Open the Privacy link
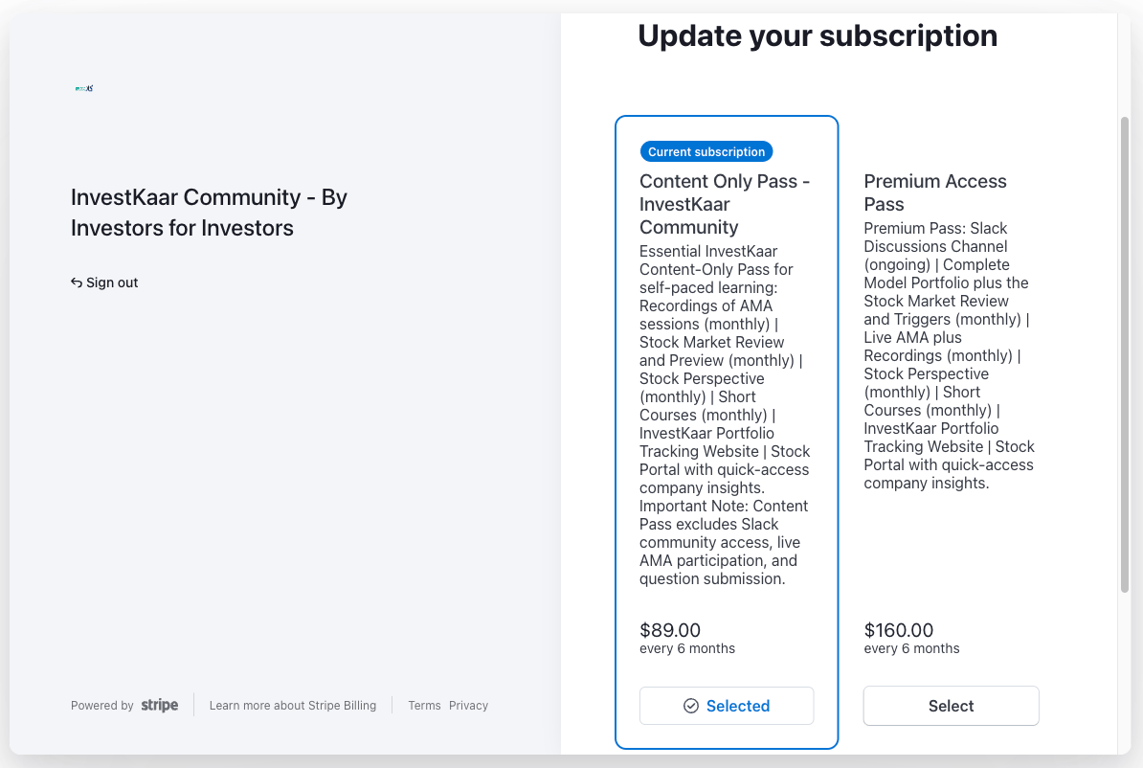1143x768 pixels. (468, 706)
